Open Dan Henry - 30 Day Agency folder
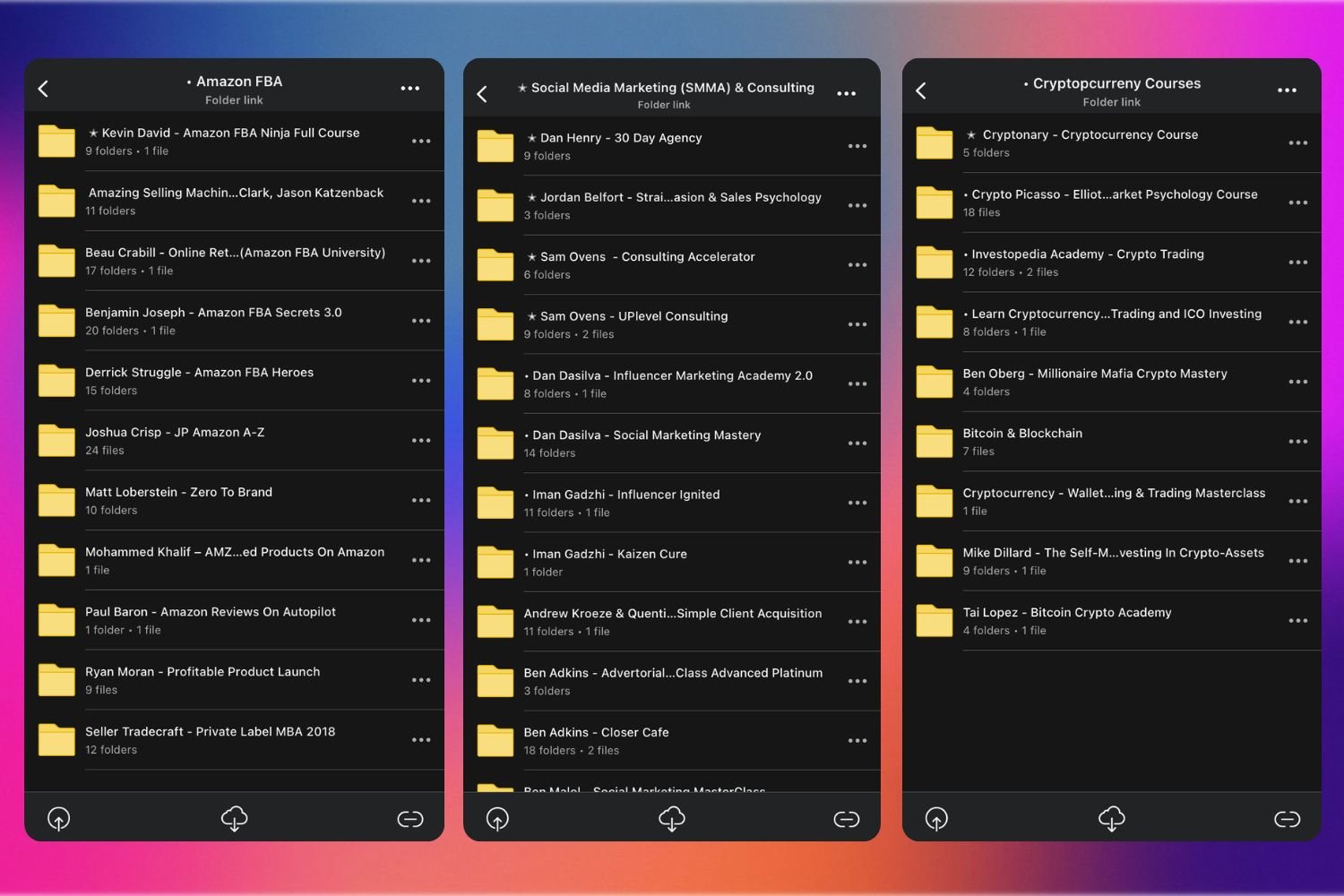The height and width of the screenshot is (896, 1344). coord(672,146)
